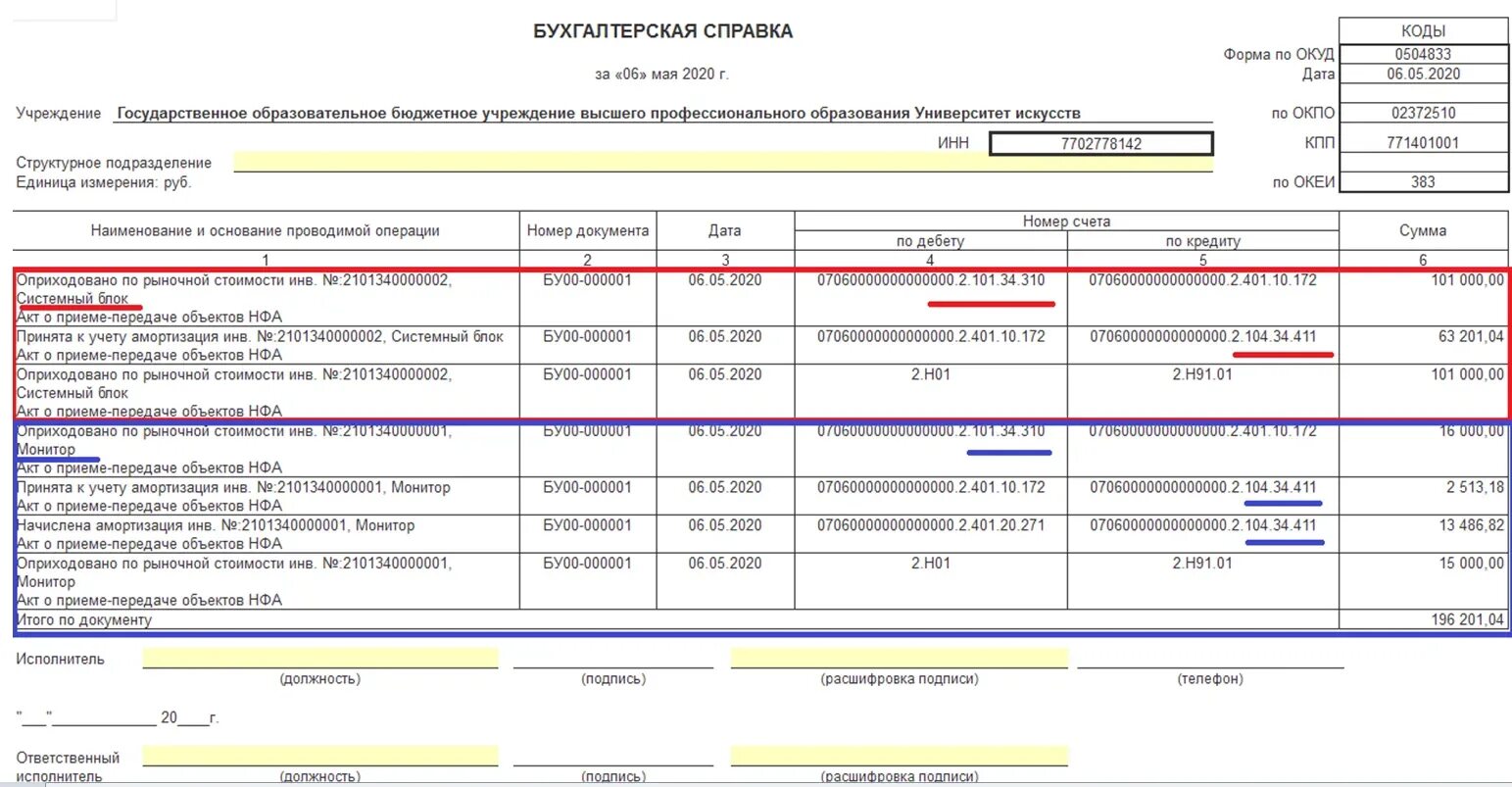
Task: Click the "по дебету" column subheader
Action: tap(930, 241)
